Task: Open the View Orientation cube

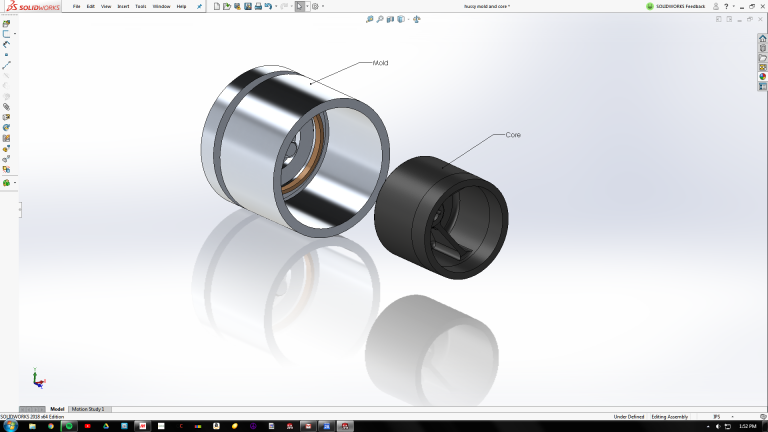Action: point(401,19)
